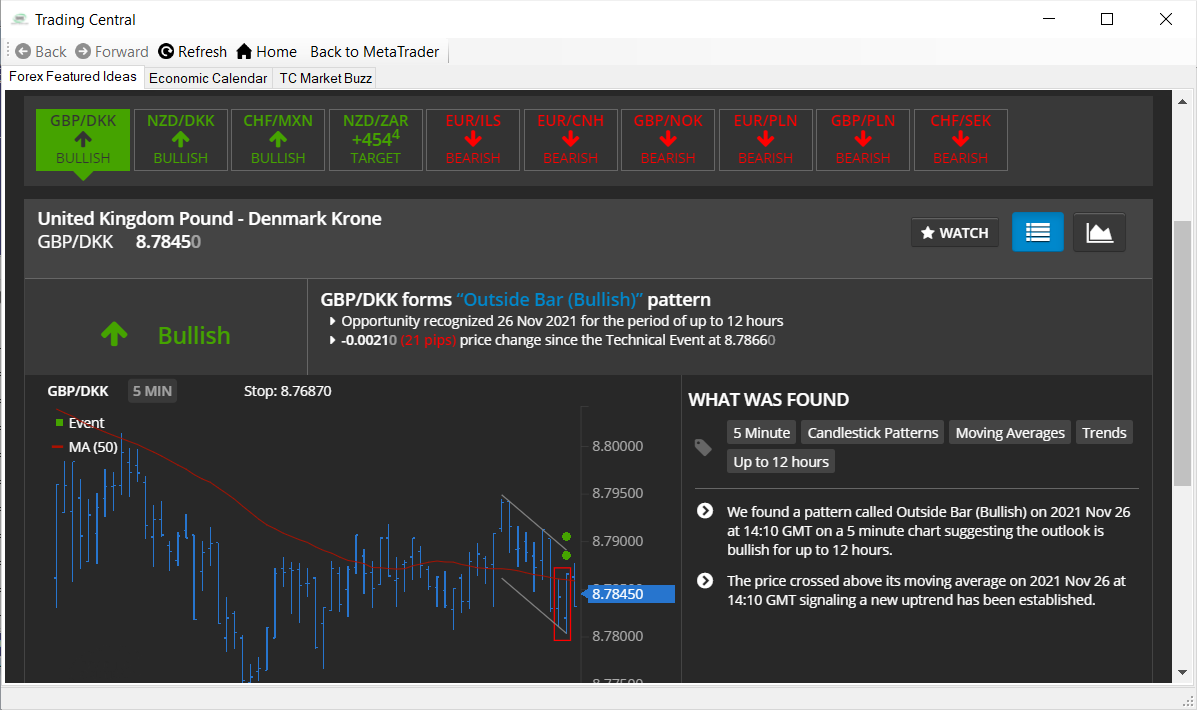The image size is (1197, 710).
Task: Open the TC Market Buzz tab
Action: coord(325,78)
